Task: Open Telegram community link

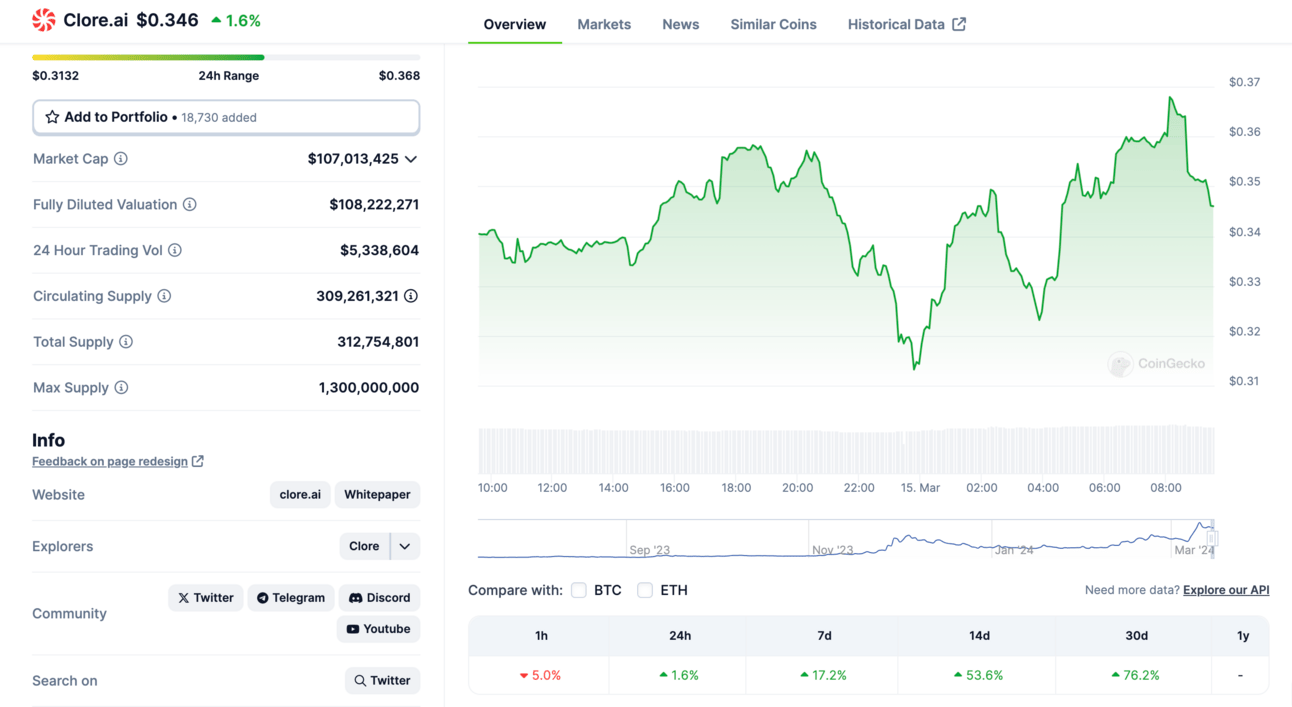Action: tap(291, 598)
